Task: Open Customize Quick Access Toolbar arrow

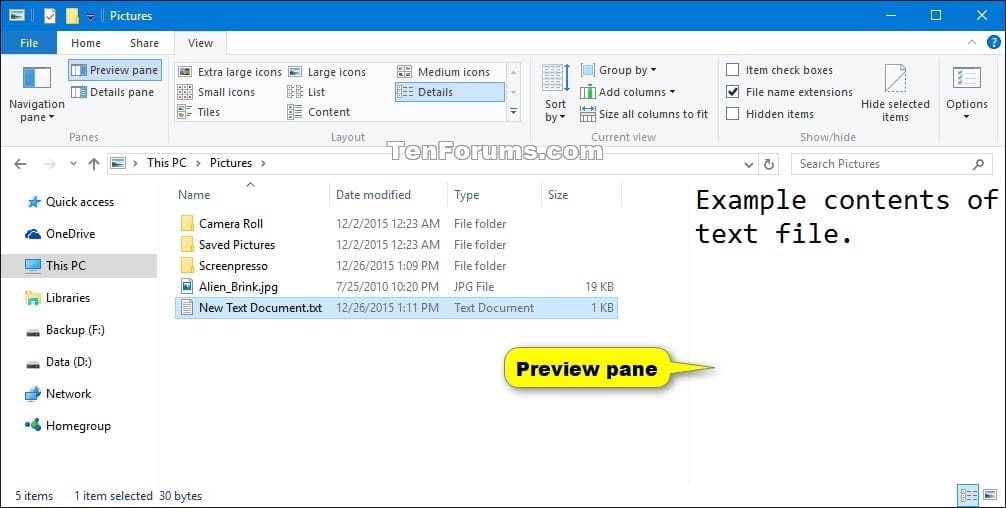Action: click(90, 16)
